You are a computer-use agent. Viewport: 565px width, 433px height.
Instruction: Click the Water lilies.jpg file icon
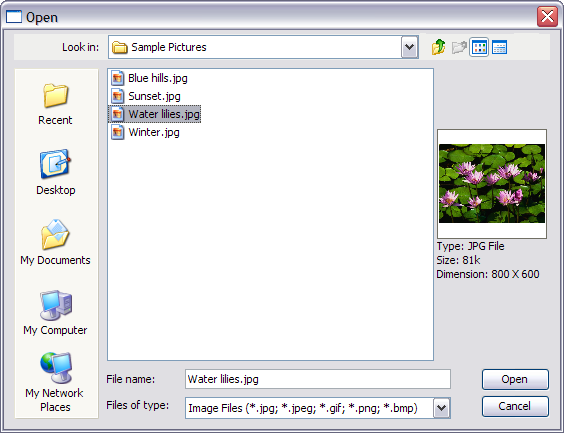pyautogui.click(x=117, y=114)
